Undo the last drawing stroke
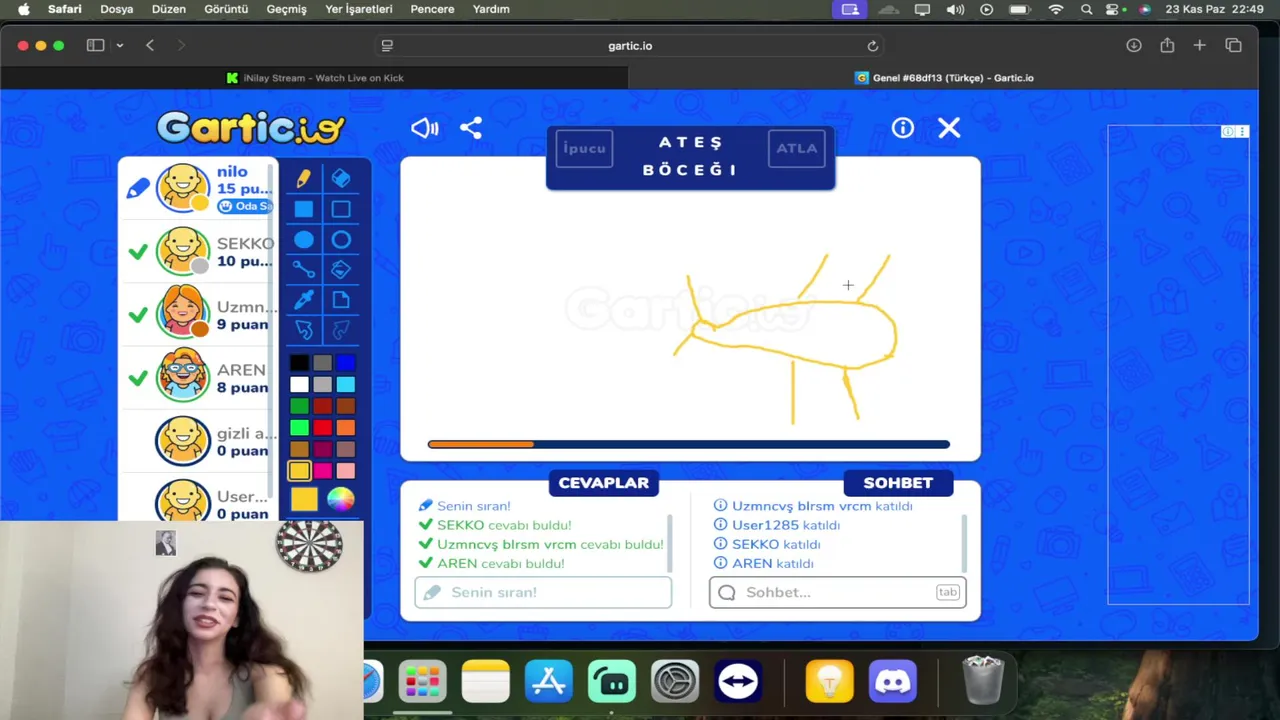The height and width of the screenshot is (720, 1280). tap(303, 330)
